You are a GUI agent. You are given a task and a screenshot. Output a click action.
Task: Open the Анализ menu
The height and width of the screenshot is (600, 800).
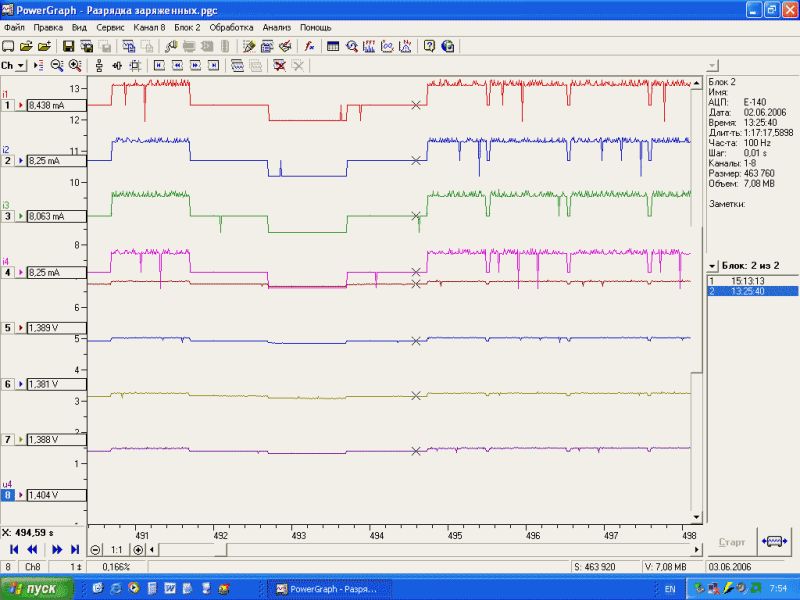276,27
